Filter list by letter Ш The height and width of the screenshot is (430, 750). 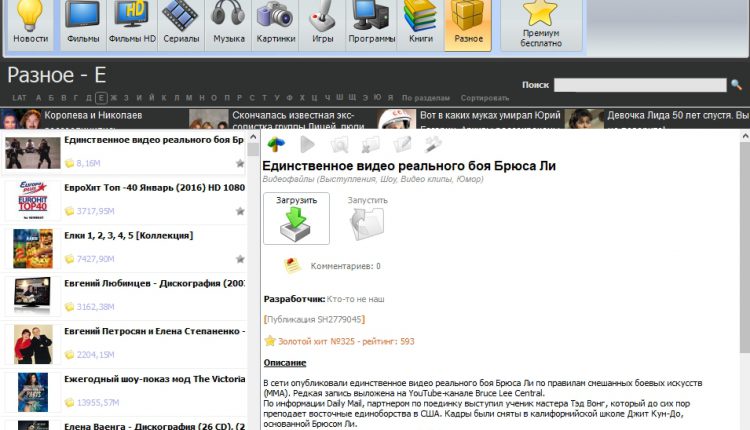point(339,97)
